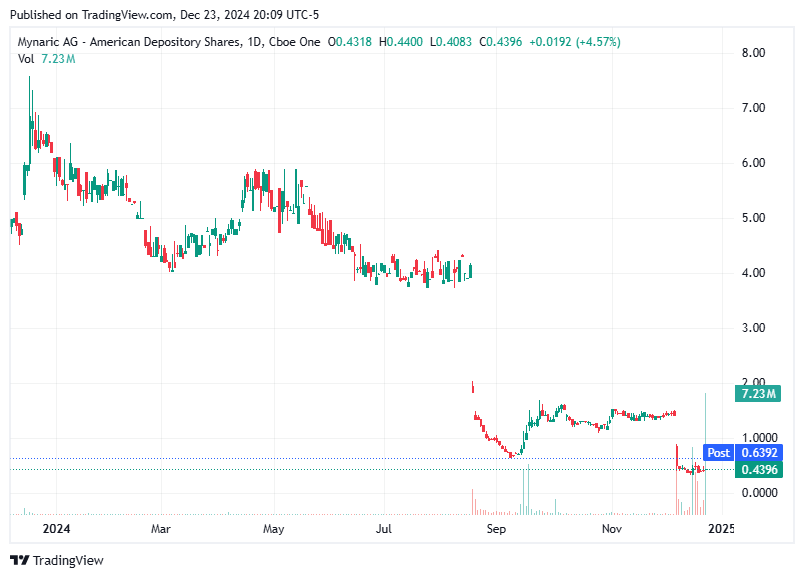Click the low value L0.4083
804x578 pixels.
tap(451, 42)
